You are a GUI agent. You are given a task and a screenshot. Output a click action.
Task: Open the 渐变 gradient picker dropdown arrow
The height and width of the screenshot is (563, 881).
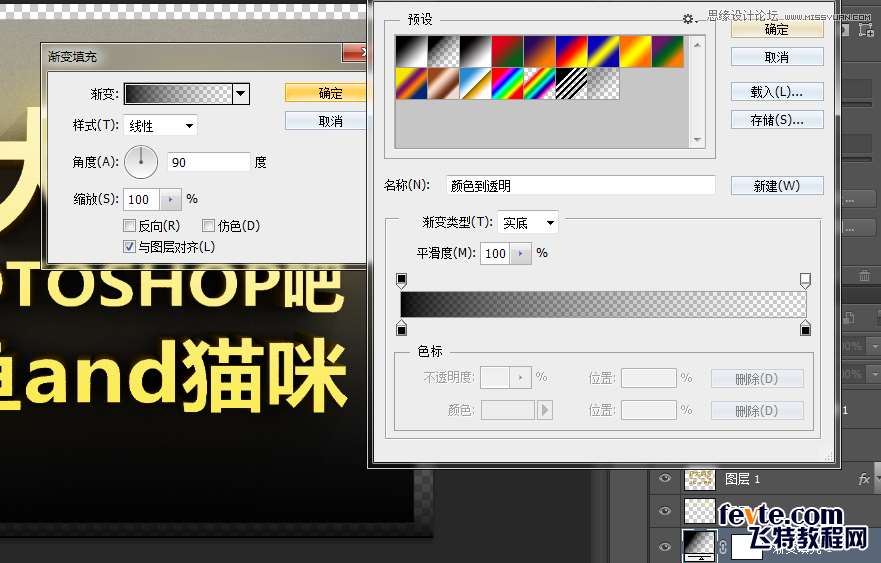(240, 94)
